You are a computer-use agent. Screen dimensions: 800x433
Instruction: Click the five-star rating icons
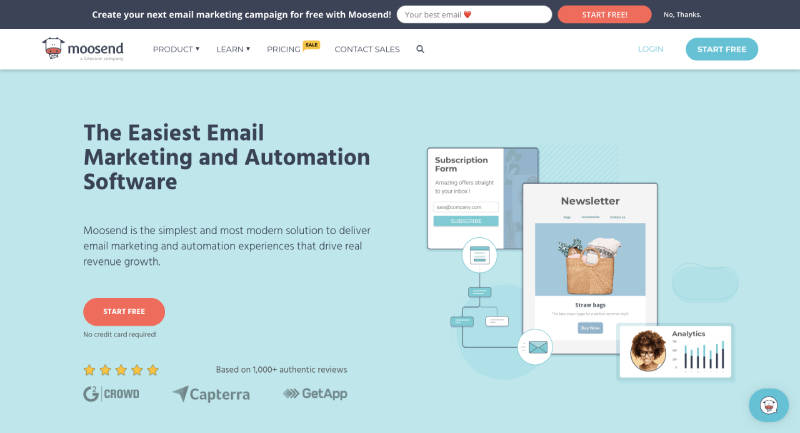(x=121, y=370)
